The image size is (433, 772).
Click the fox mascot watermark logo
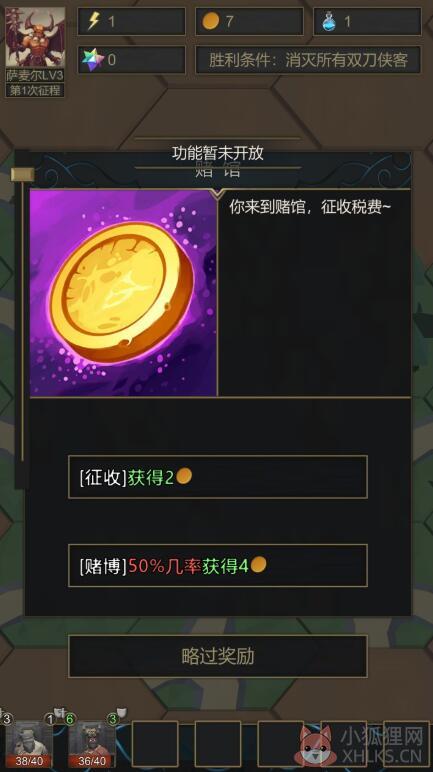click(x=315, y=746)
